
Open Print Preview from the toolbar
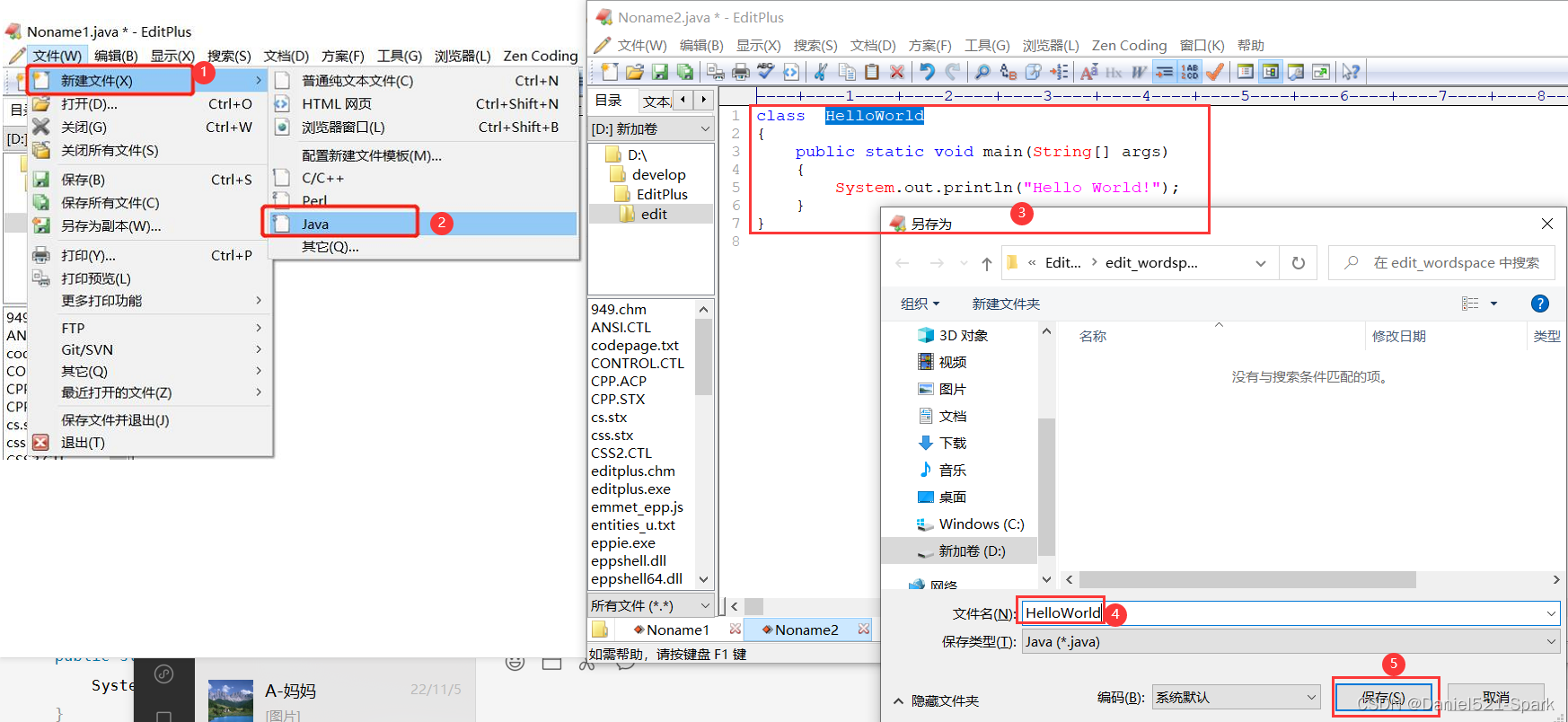716,72
